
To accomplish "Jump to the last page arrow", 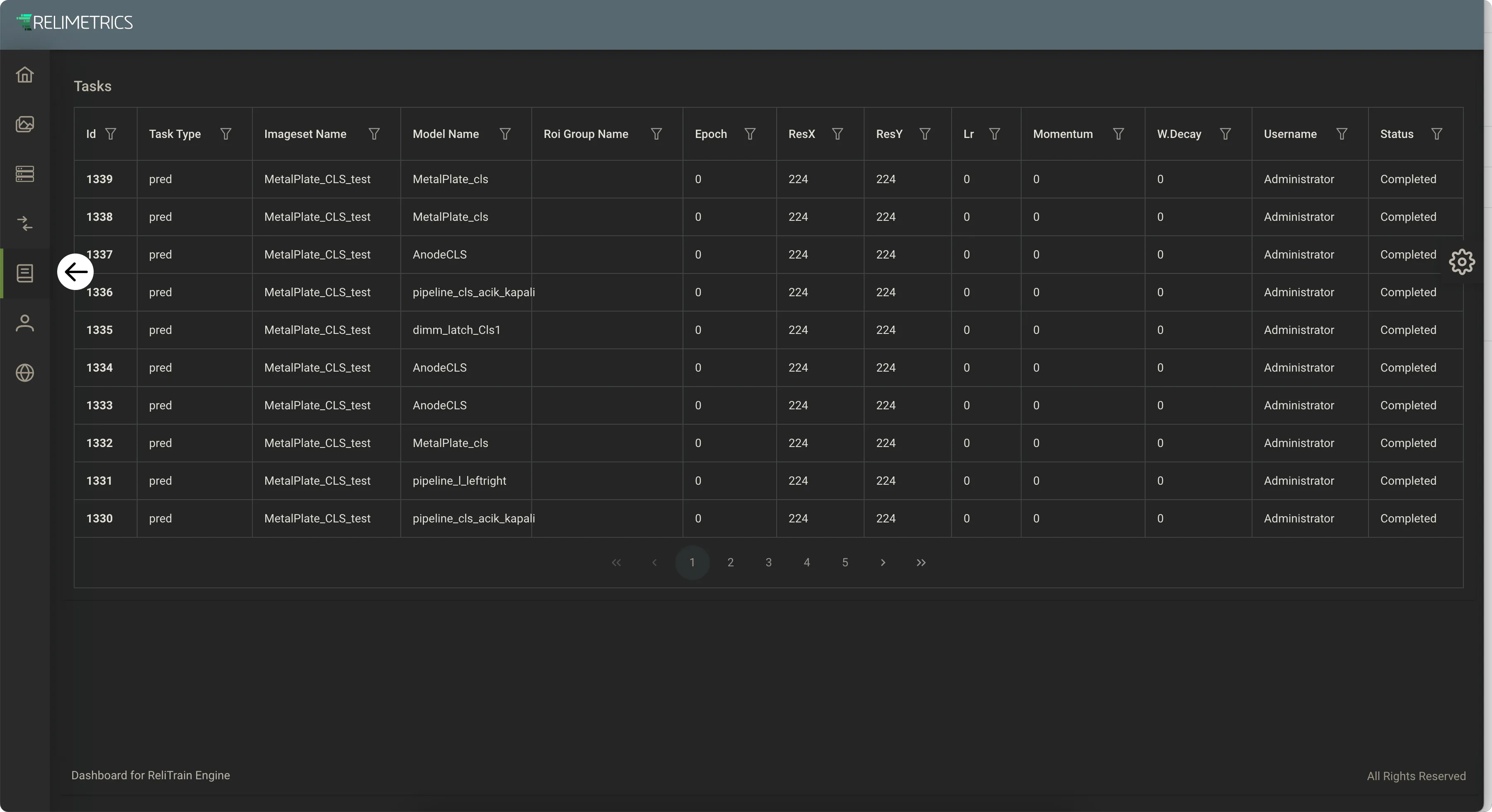I will (921, 562).
